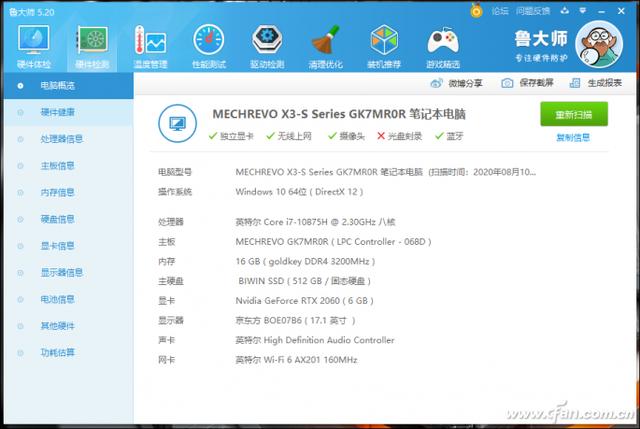
Task: Click the 鲁大师 mascot avatar
Action: tap(599, 44)
